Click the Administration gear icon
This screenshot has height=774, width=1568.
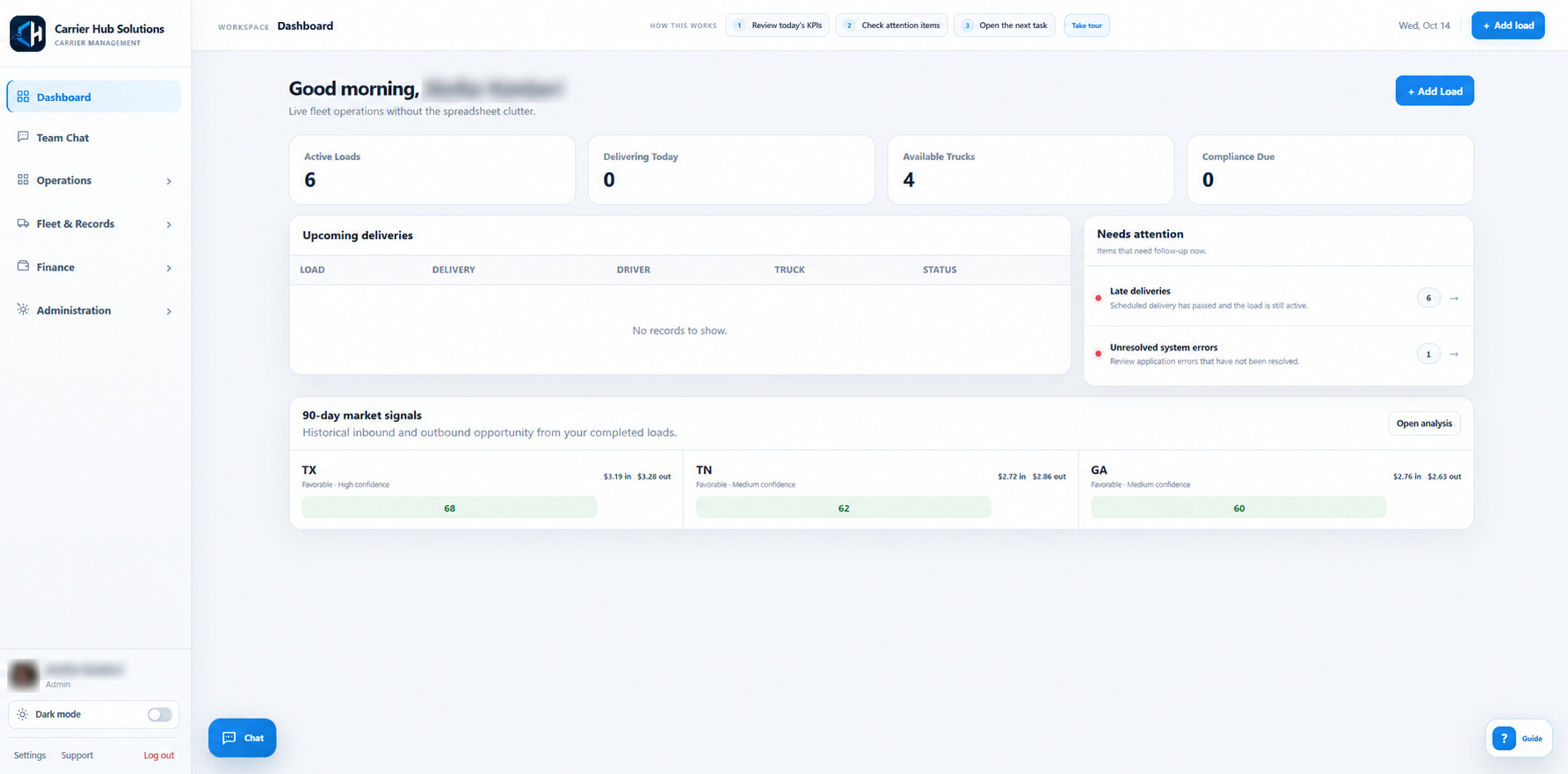[x=23, y=309]
